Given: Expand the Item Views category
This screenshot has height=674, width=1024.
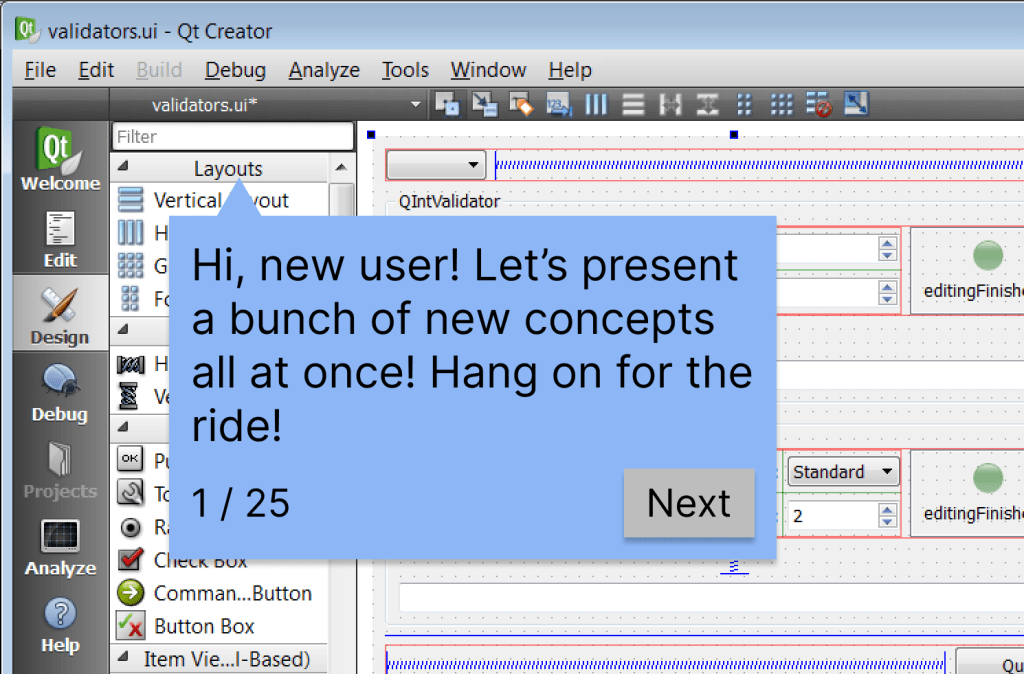Looking at the screenshot, I should pos(226,659).
